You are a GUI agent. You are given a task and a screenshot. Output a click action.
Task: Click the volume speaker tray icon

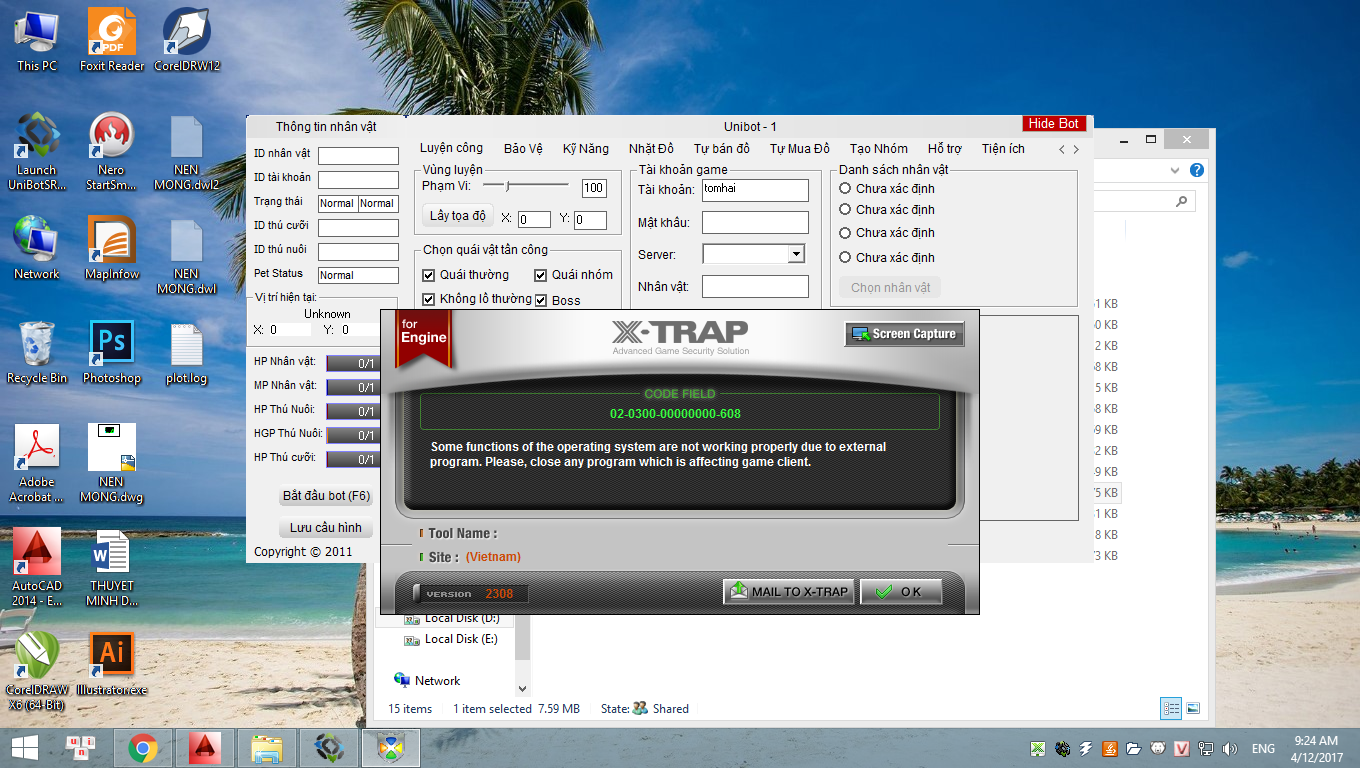tap(1230, 748)
